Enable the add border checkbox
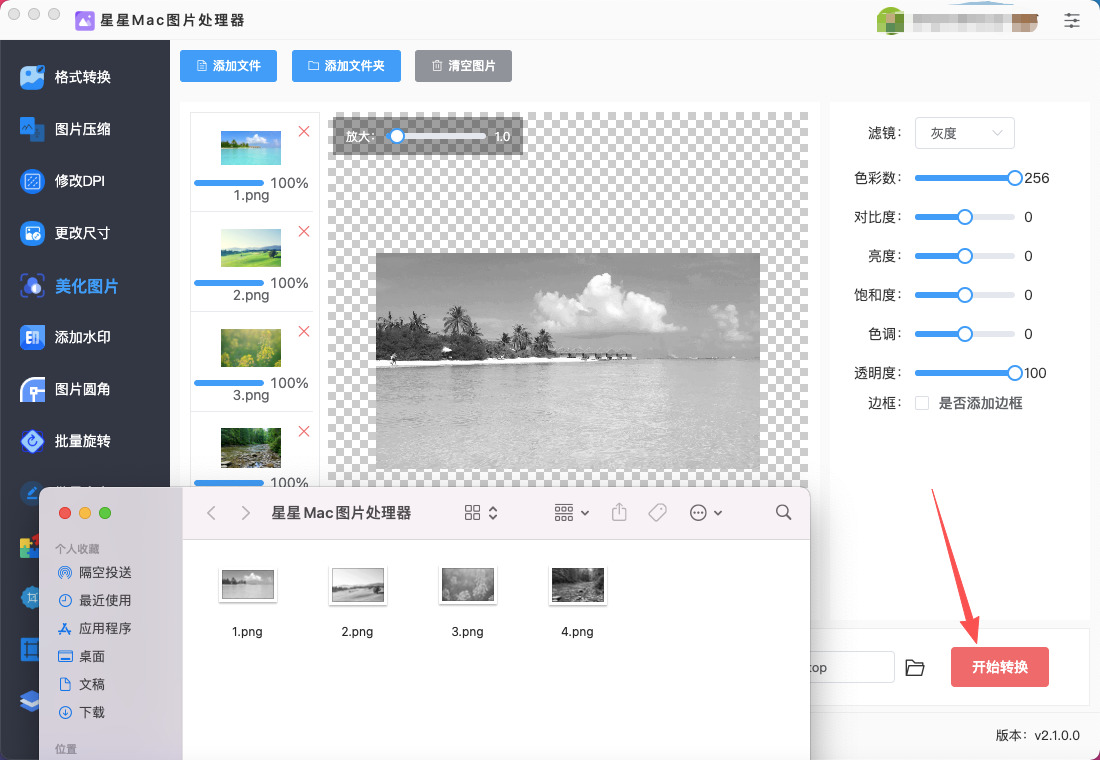1100x760 pixels. (x=922, y=403)
